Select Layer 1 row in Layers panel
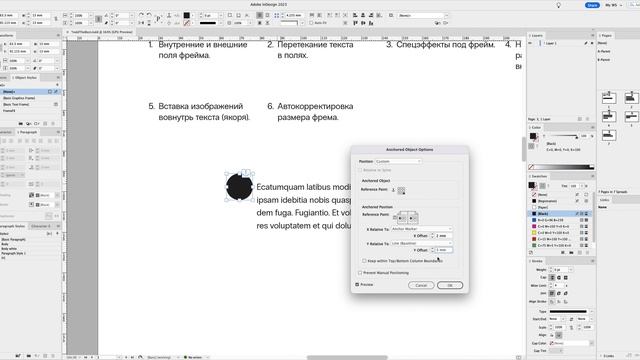This screenshot has width=640, height=360. pos(561,43)
